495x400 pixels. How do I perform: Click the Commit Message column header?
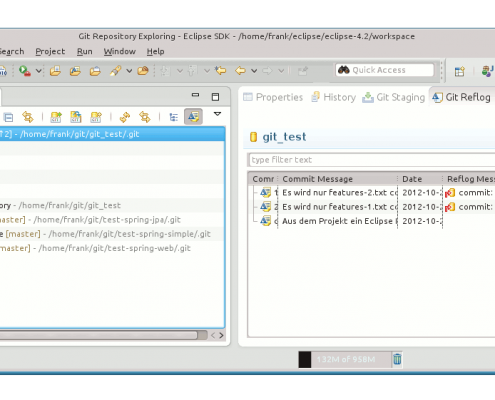point(338,179)
